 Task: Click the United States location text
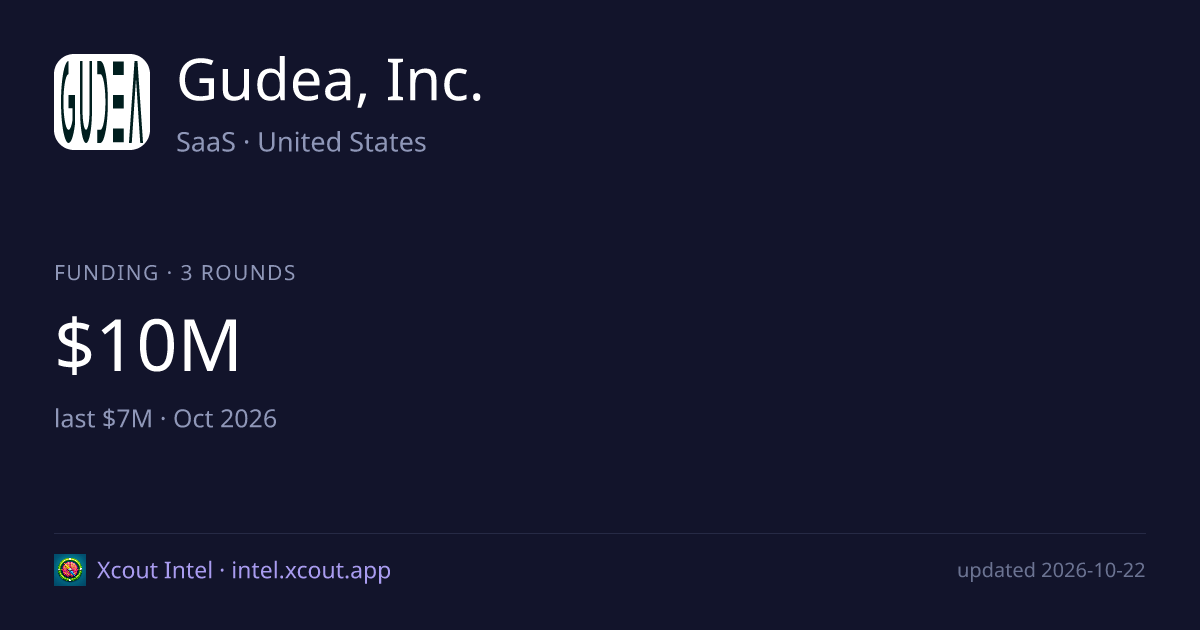(342, 142)
